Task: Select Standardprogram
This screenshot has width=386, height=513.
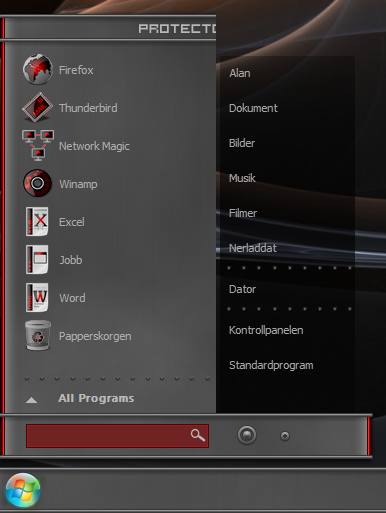Action: 271,365
